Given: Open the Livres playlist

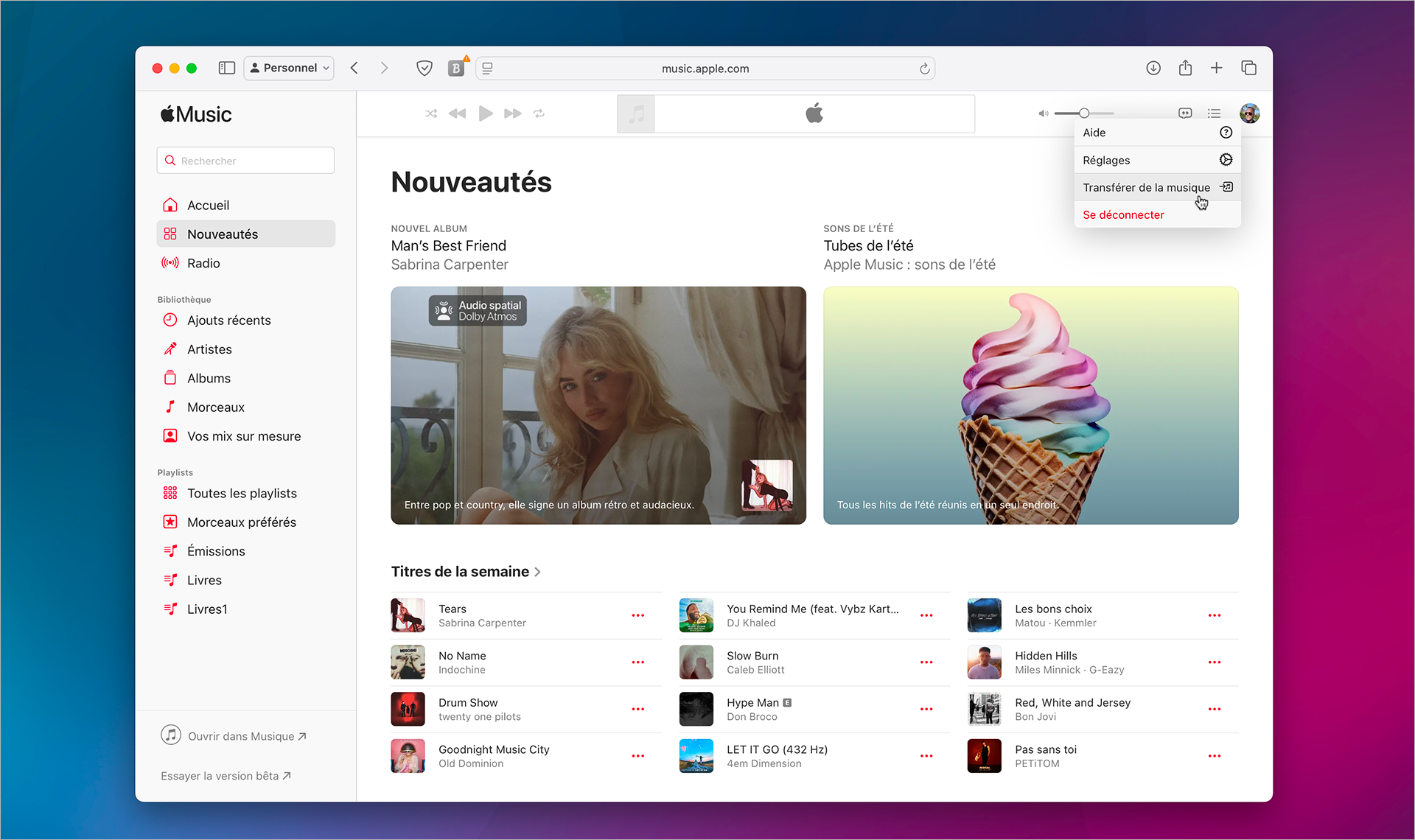Looking at the screenshot, I should [x=245, y=580].
